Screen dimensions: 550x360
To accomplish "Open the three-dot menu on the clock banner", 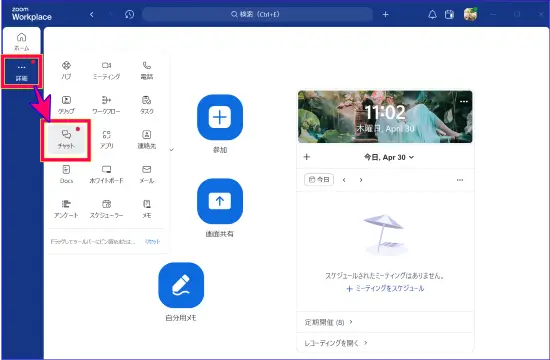I will coord(464,101).
